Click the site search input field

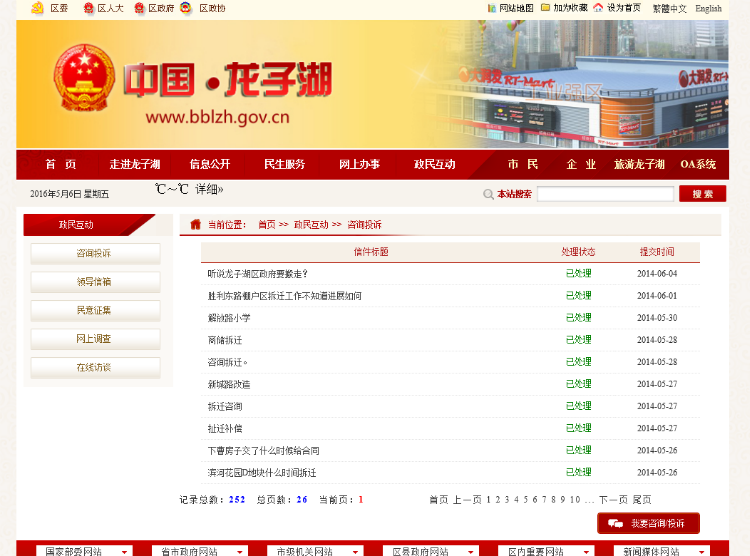(x=606, y=194)
